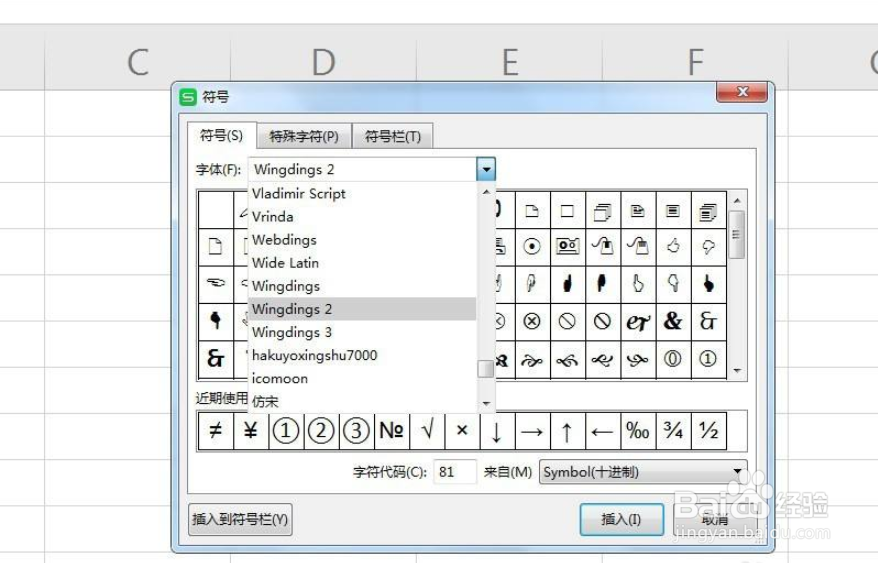This screenshot has width=878, height=563.
Task: Pick the circled X symbol in the grid
Action: click(532, 321)
